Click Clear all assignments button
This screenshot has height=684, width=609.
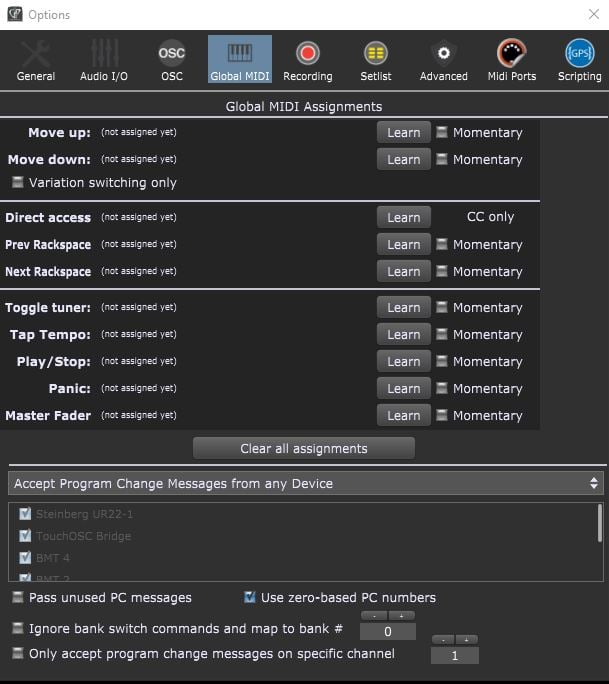pyautogui.click(x=303, y=448)
